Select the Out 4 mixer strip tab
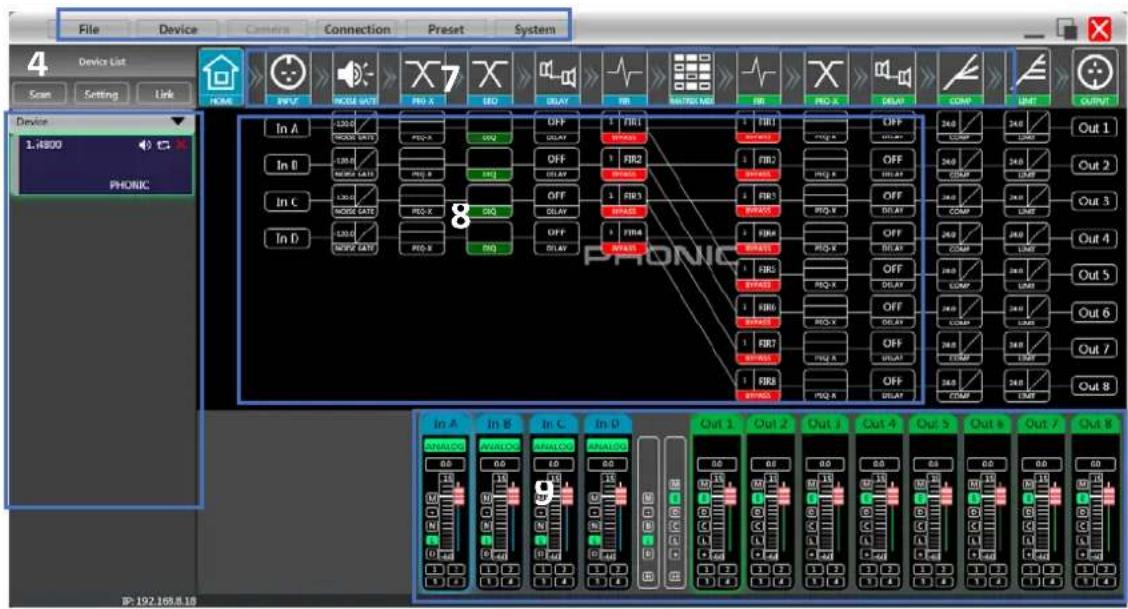This screenshot has height=609, width=1128. [879, 424]
